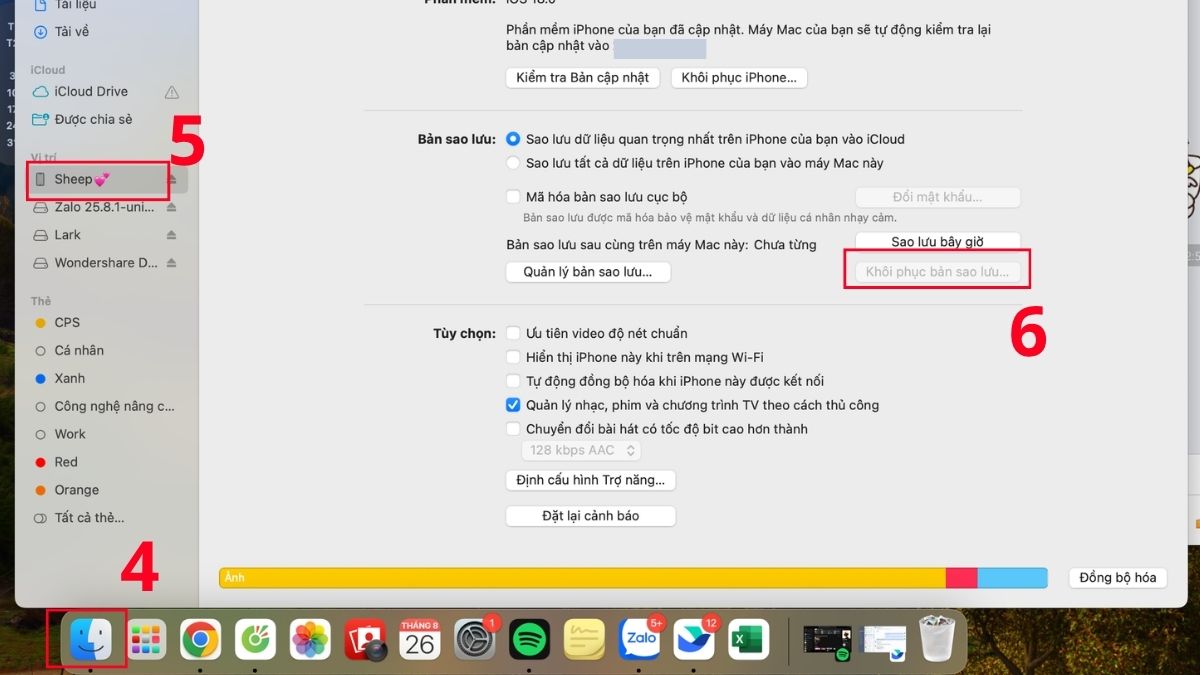The height and width of the screenshot is (675, 1200).
Task: Open the 128 kbps AAC dropdown
Action: coord(583,450)
